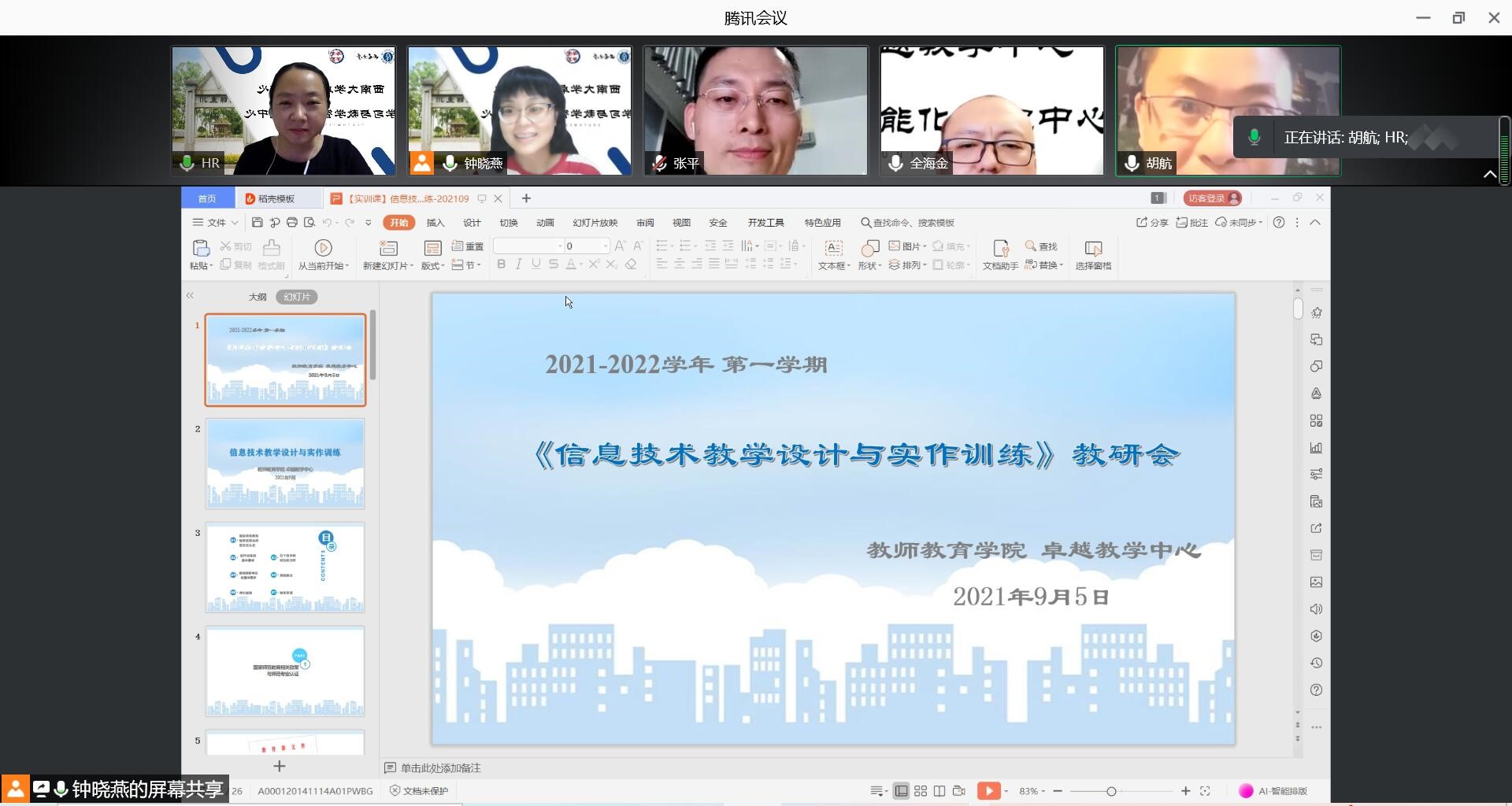Open the 查找 (Find) tool

coord(1041,246)
